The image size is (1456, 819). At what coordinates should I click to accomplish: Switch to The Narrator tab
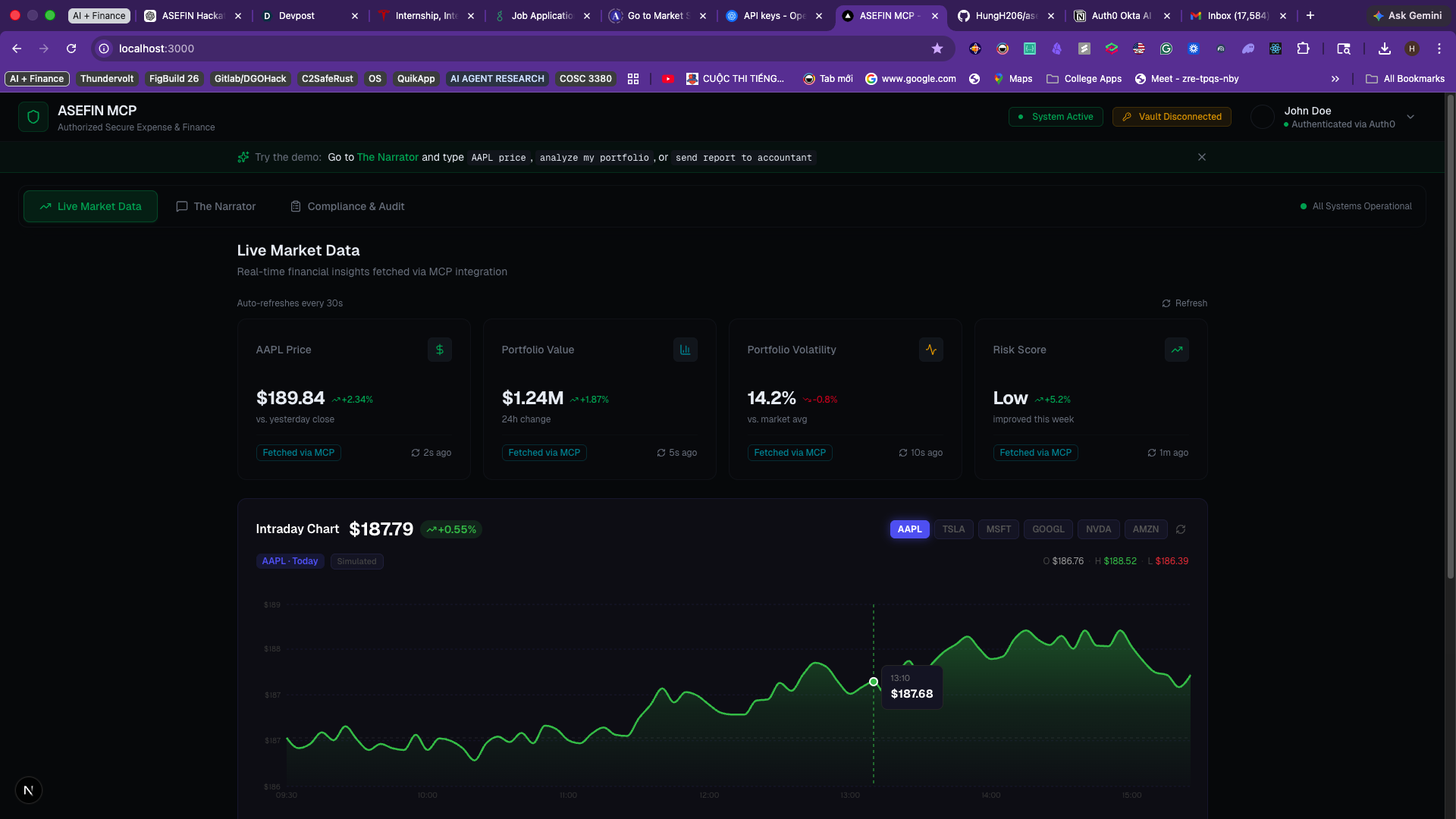[216, 206]
